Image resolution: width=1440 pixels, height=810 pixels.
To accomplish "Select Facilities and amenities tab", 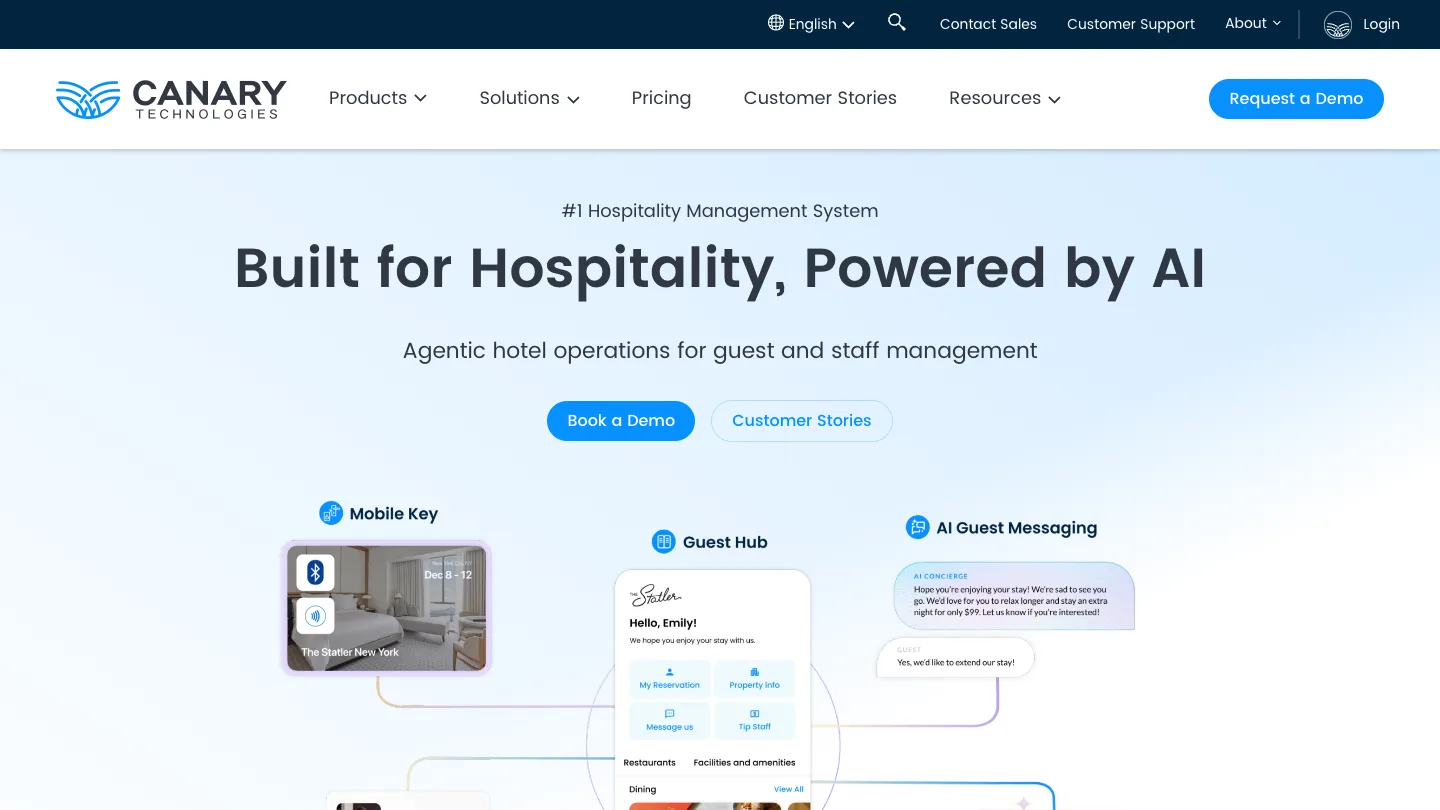I will click(x=745, y=762).
